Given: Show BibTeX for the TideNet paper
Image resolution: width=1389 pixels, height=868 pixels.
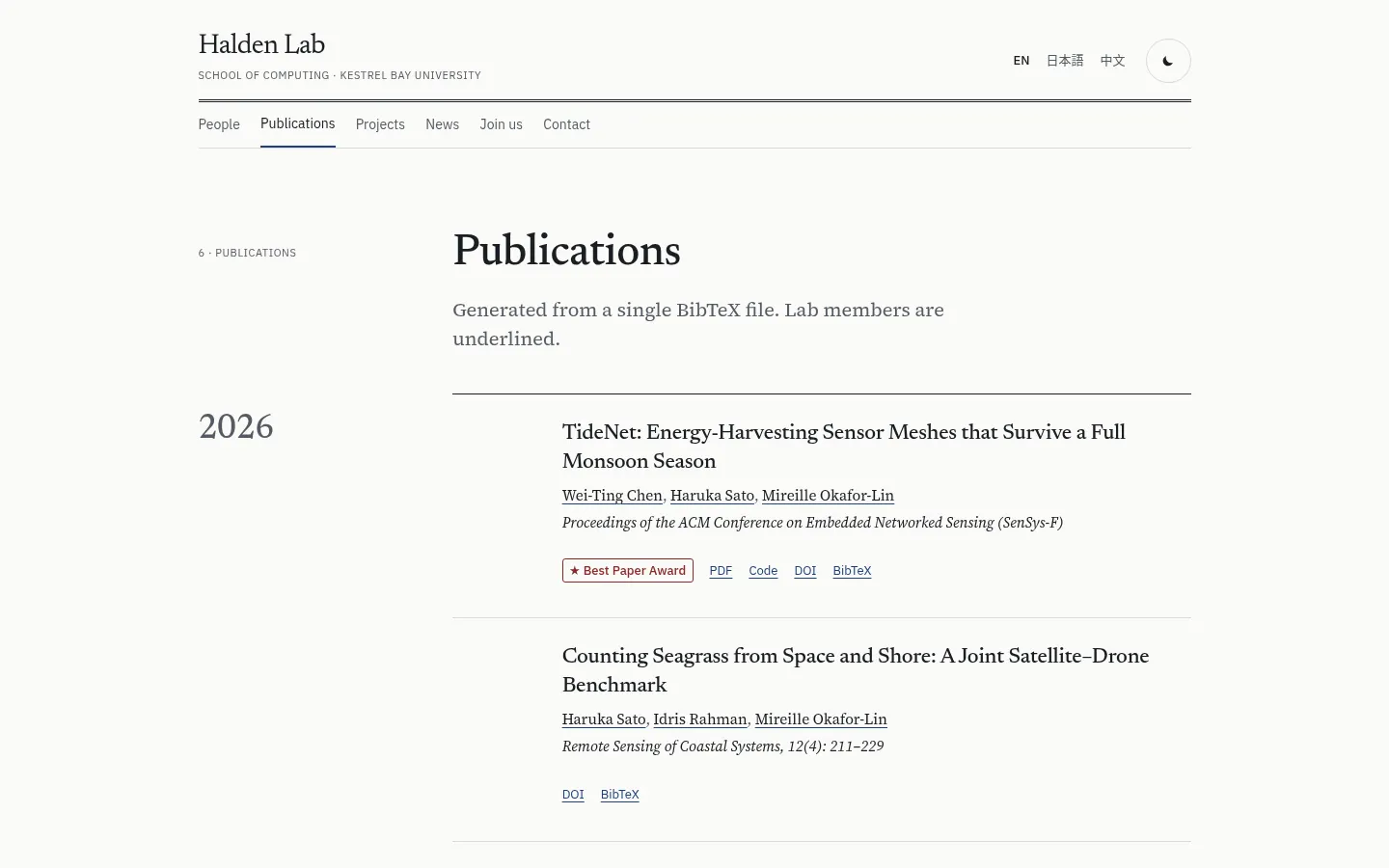Looking at the screenshot, I should pyautogui.click(x=852, y=571).
